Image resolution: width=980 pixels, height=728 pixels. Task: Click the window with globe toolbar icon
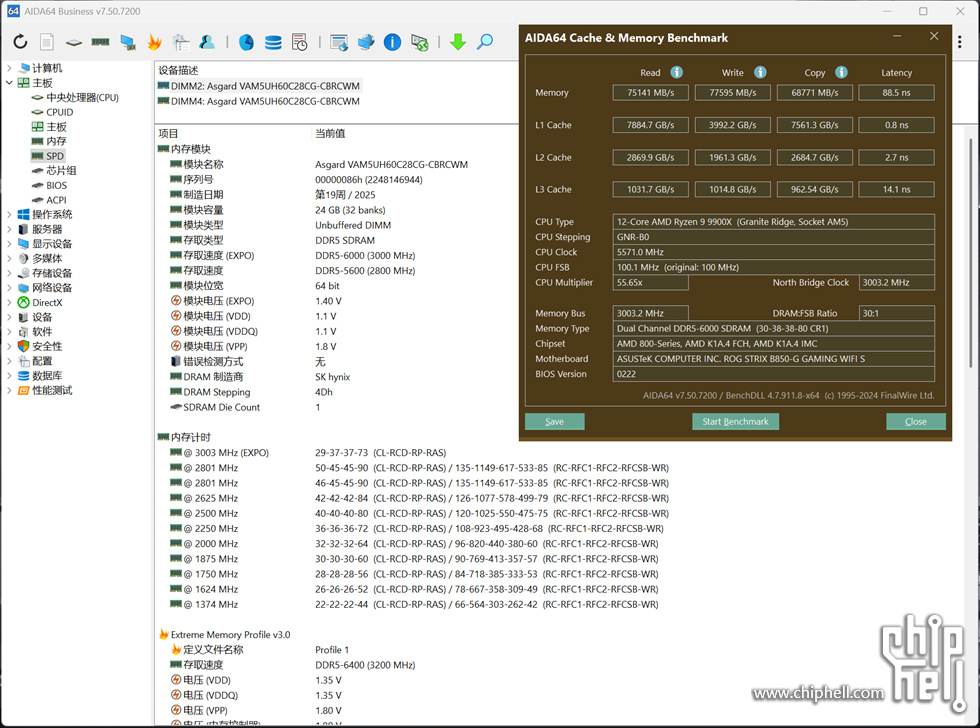pyautogui.click(x=339, y=42)
